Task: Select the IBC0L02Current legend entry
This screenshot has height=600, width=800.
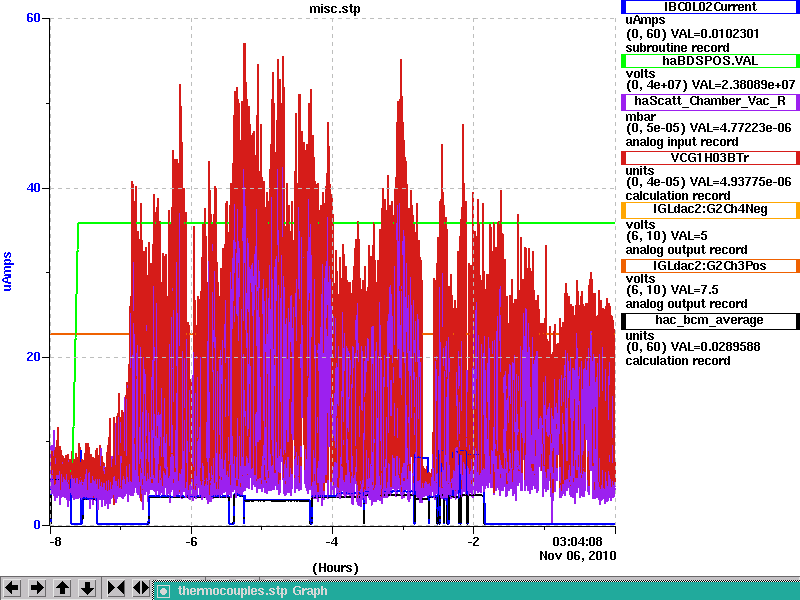Action: (710, 7)
